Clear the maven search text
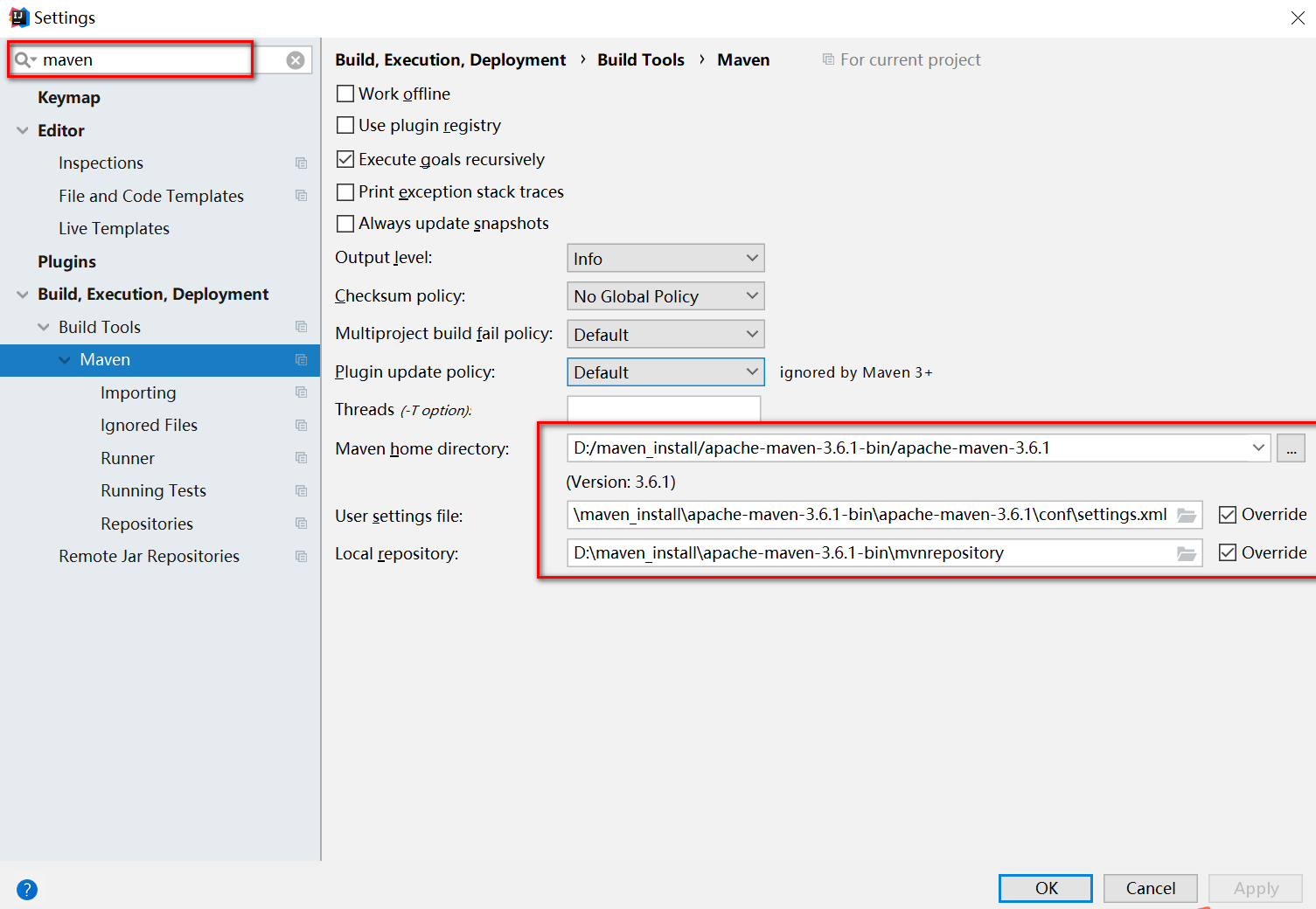This screenshot has width=1316, height=909. point(296,59)
